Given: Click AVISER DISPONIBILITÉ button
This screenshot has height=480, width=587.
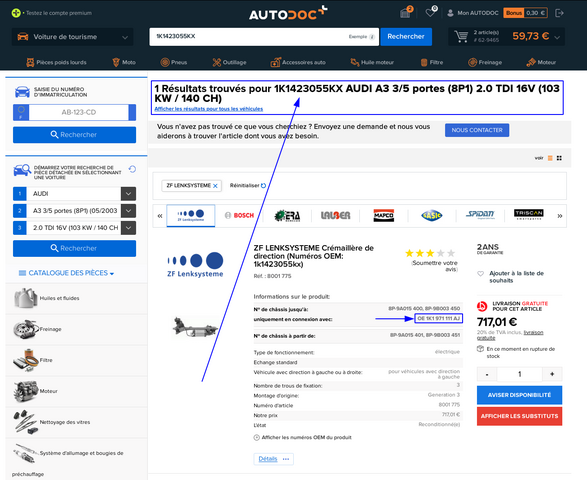Looking at the screenshot, I should coord(519,395).
